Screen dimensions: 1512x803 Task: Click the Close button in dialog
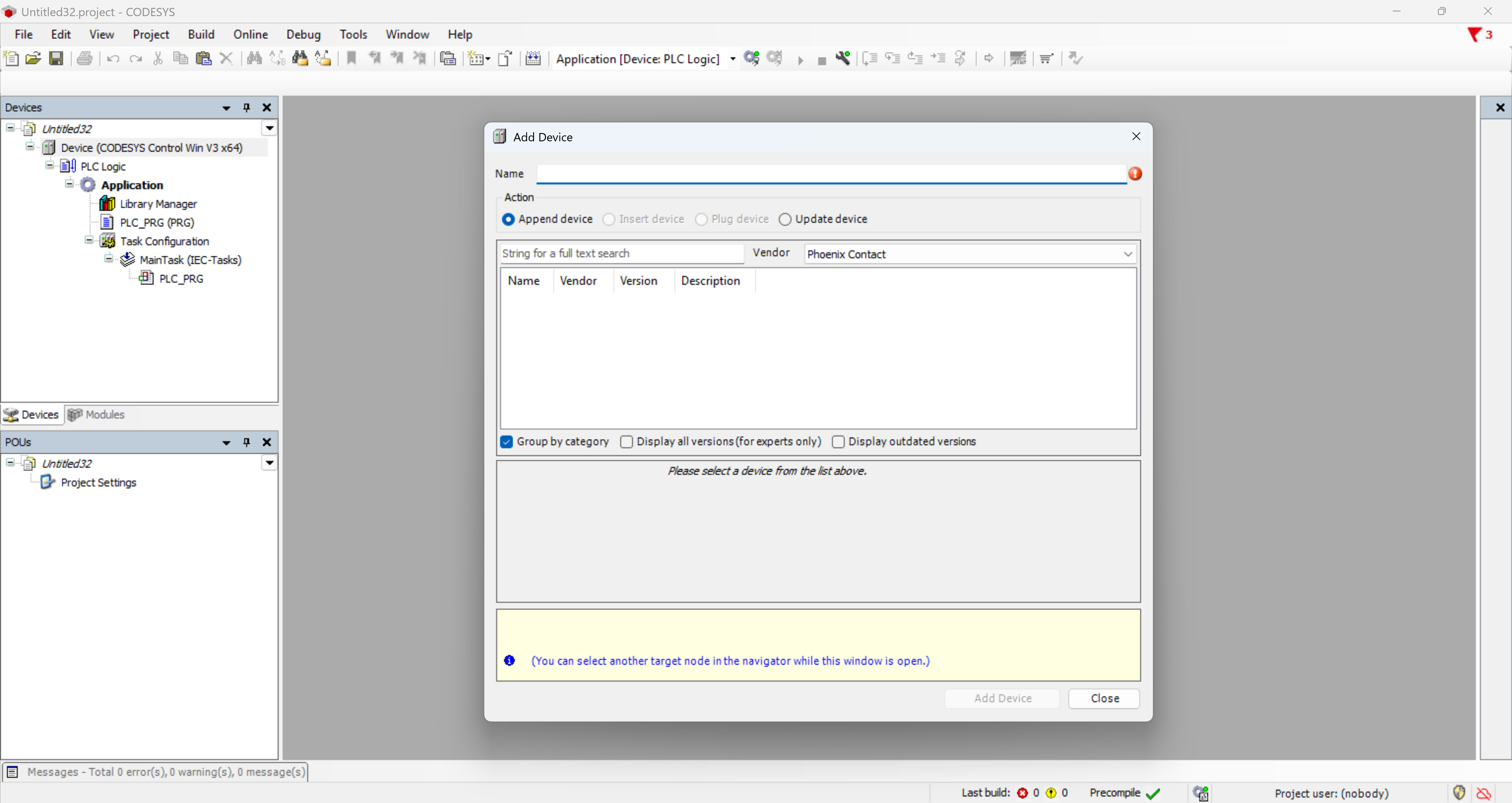click(x=1103, y=698)
